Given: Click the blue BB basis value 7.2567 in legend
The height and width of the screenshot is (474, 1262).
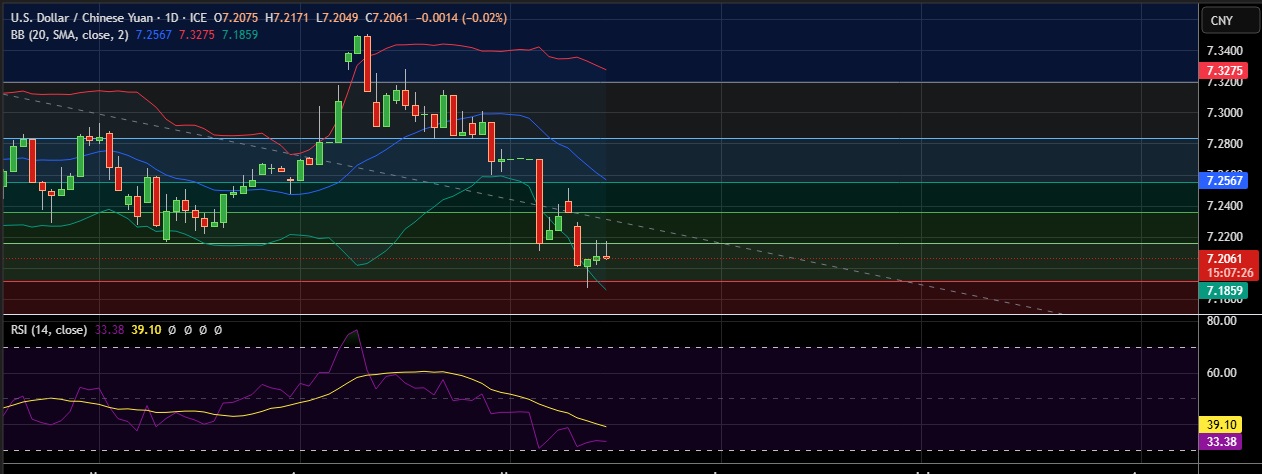Looking at the screenshot, I should point(155,34).
